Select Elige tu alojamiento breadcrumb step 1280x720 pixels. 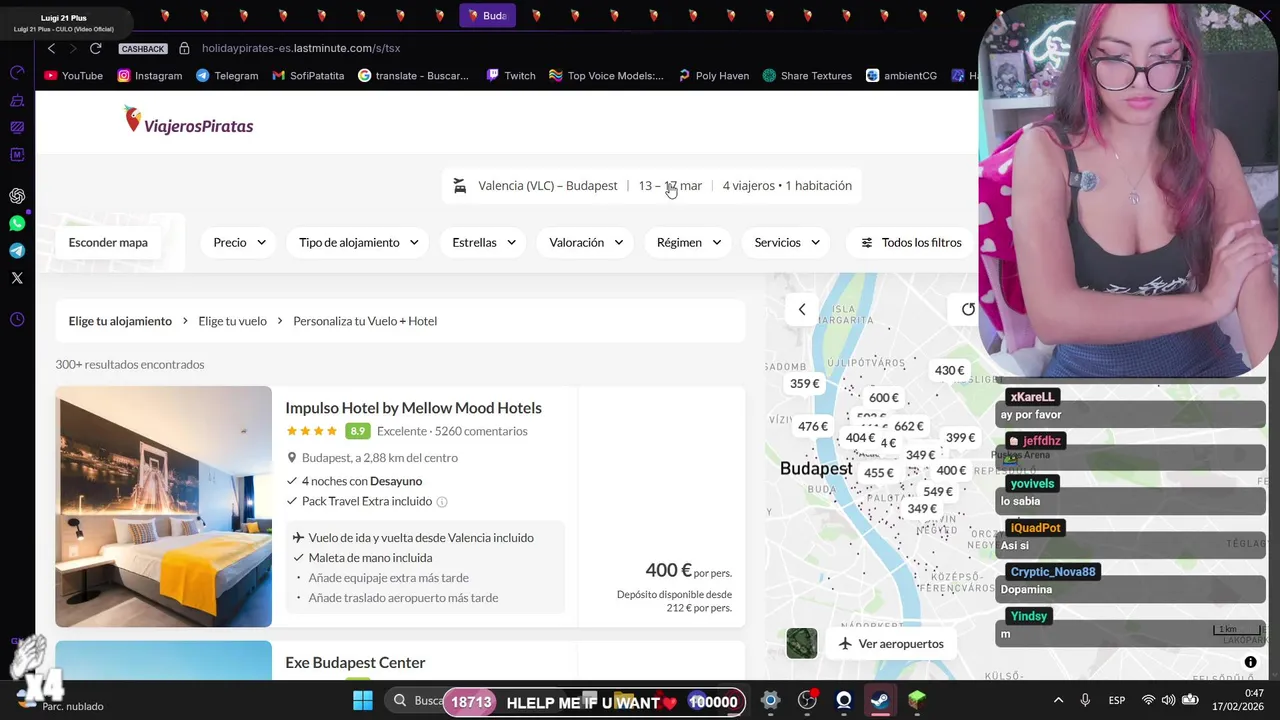tap(120, 321)
